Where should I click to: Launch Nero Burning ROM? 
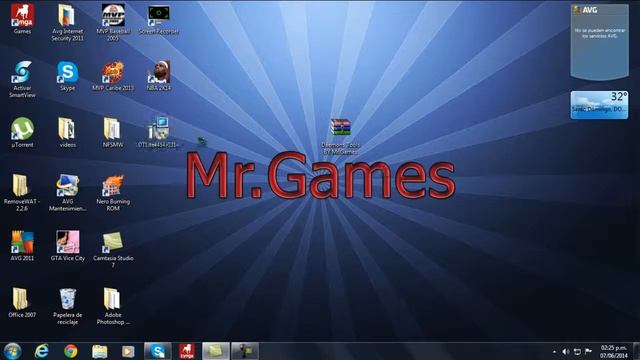pos(113,193)
